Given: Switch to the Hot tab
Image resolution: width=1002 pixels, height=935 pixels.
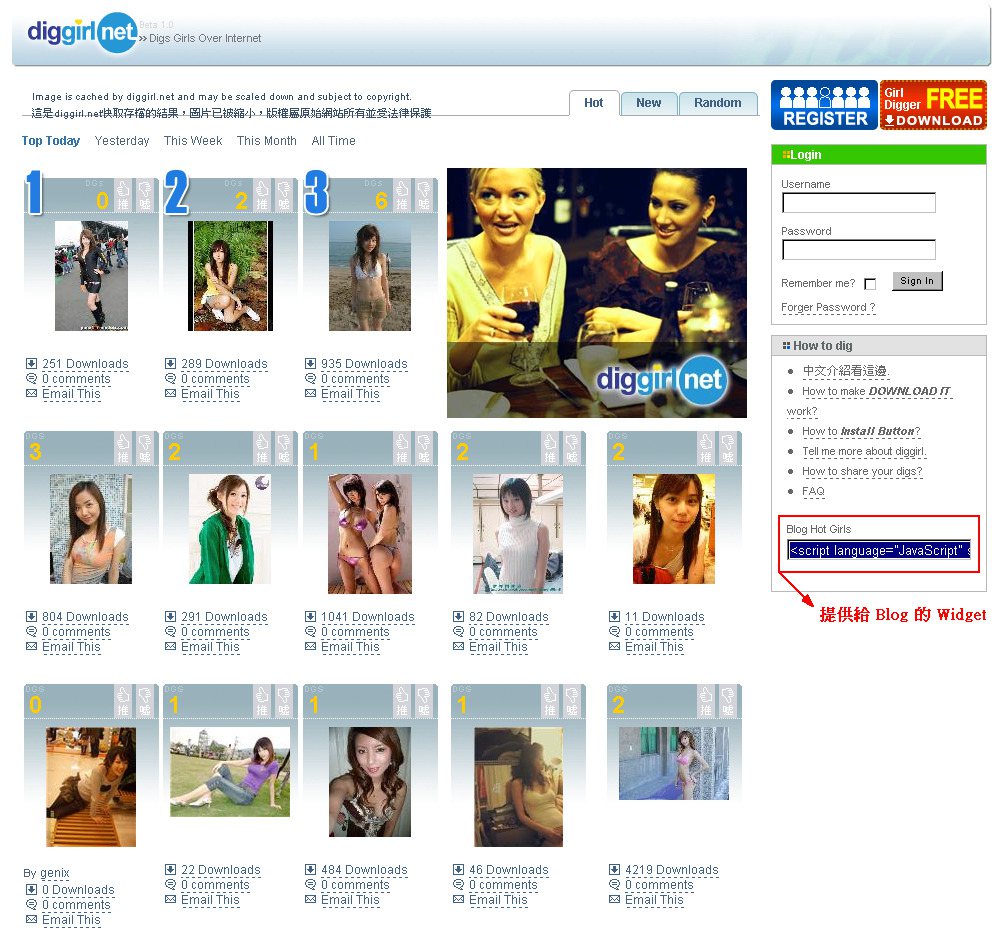Looking at the screenshot, I should [x=594, y=103].
